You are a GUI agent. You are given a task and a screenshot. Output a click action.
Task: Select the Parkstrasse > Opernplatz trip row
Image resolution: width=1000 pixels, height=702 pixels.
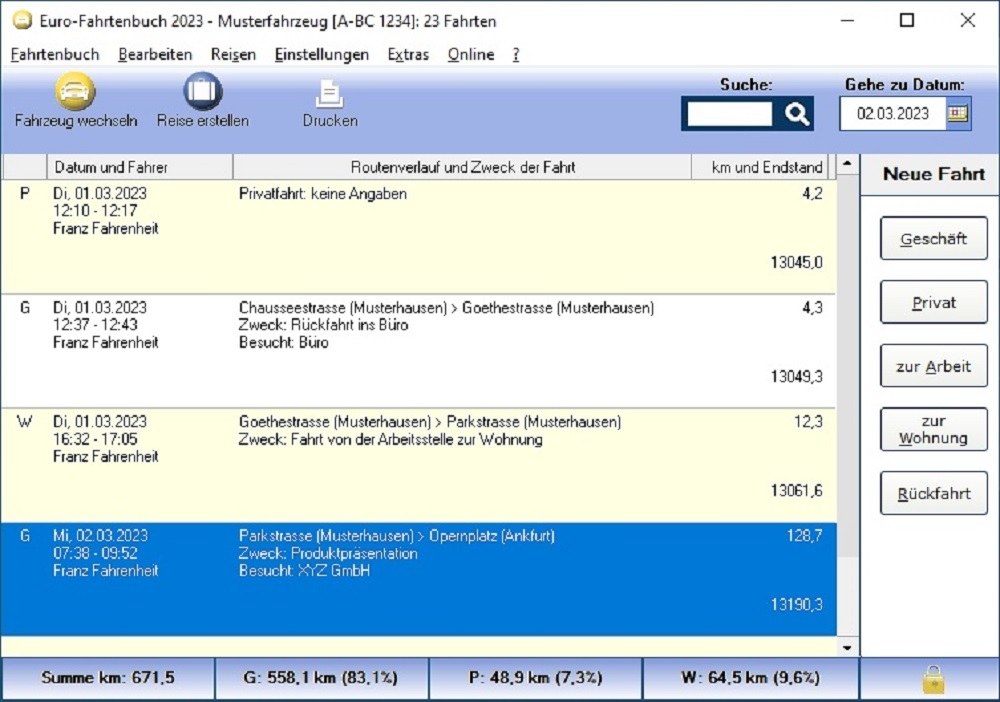coord(418,580)
